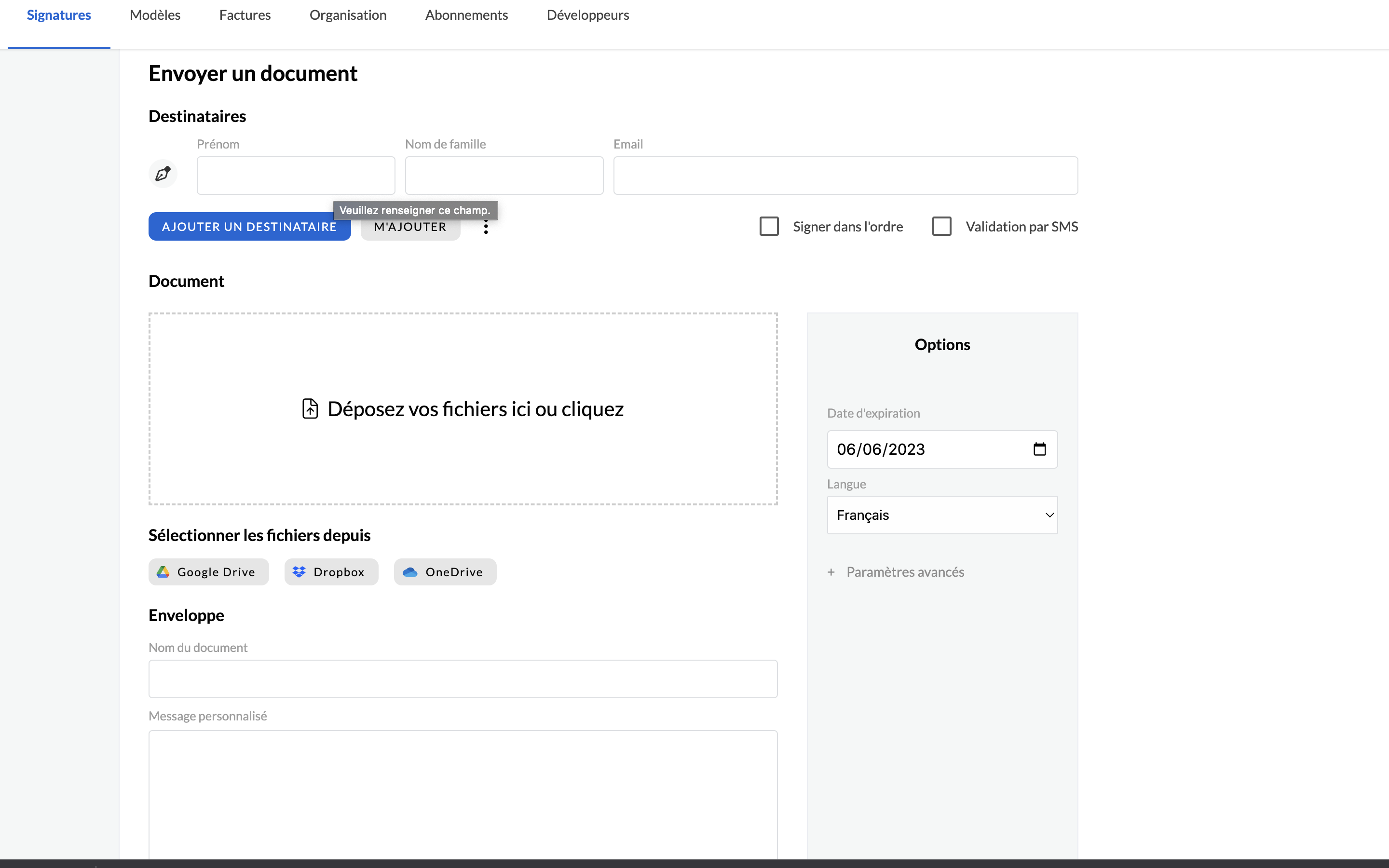Enable the Signer dans l'ordre checkbox
This screenshot has width=1389, height=868.
pyautogui.click(x=769, y=226)
